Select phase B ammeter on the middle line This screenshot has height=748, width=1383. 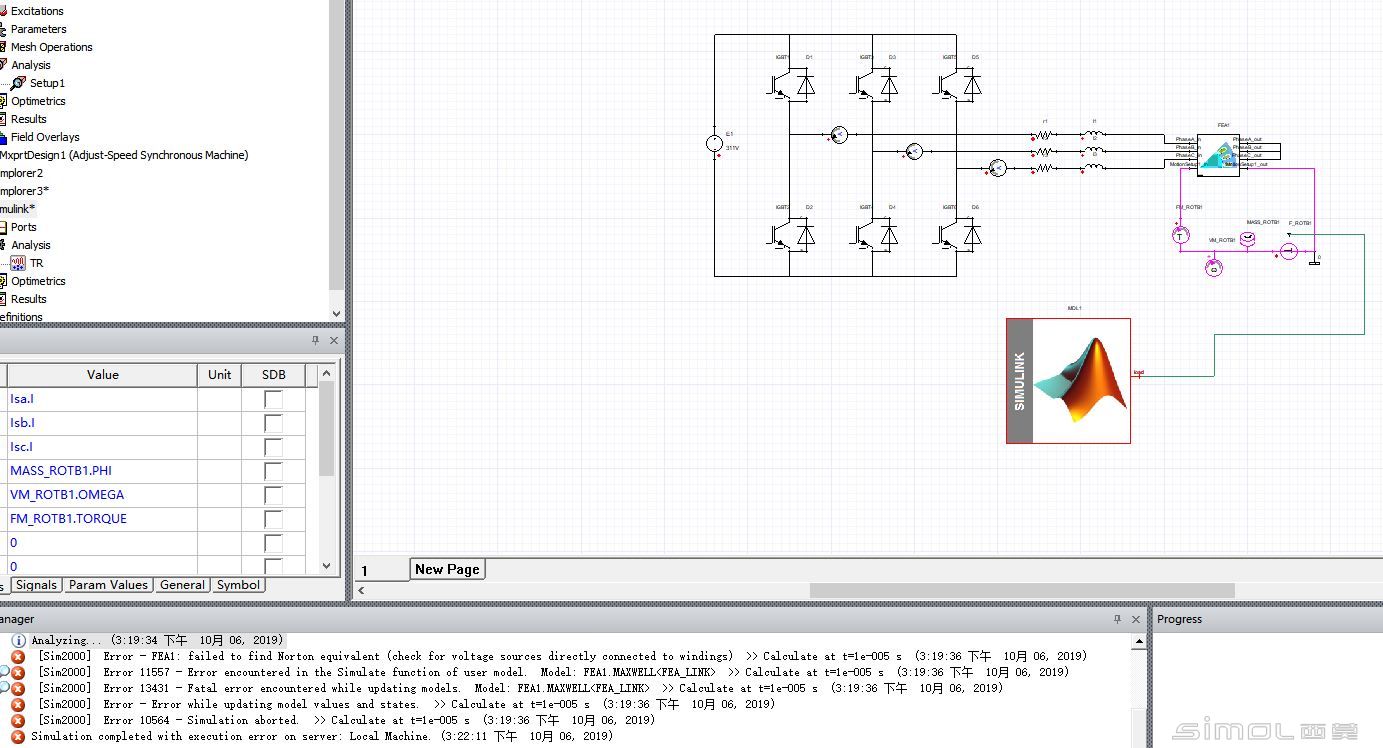914,151
